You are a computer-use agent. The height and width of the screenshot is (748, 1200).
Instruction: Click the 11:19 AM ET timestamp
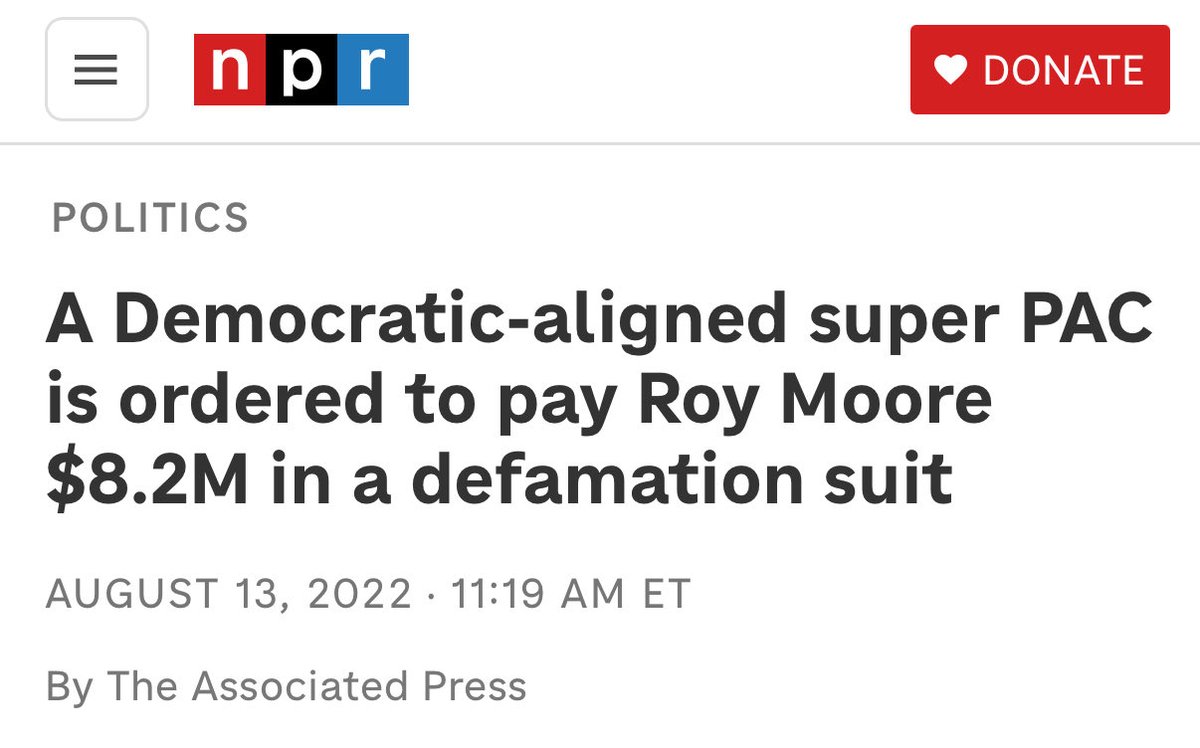pos(571,593)
